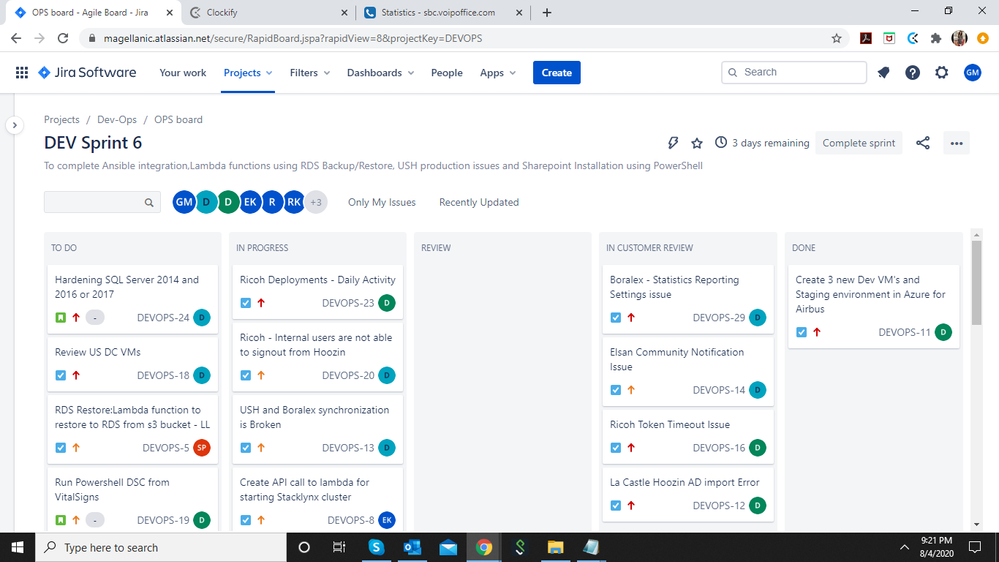The height and width of the screenshot is (562, 999).
Task: Click the Windows Start button
Action: (17, 547)
